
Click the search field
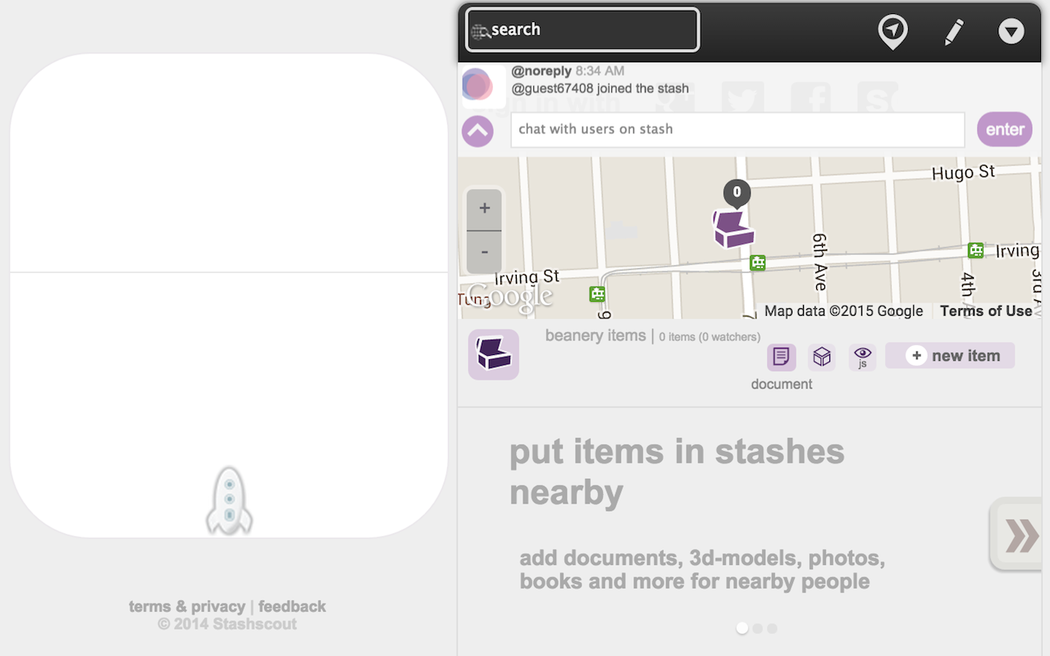point(582,30)
